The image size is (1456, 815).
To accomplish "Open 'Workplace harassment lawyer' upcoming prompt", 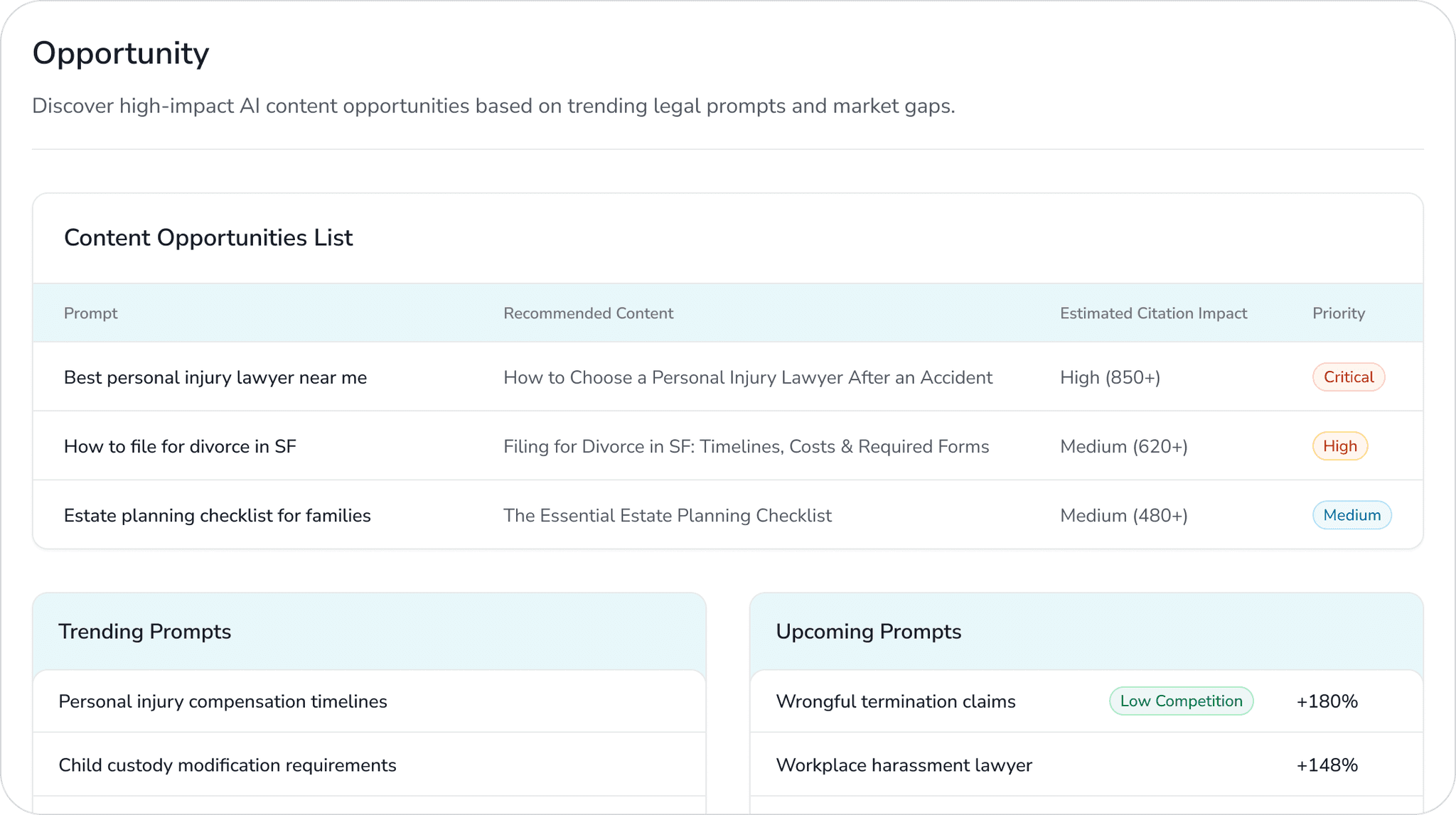I will click(904, 765).
